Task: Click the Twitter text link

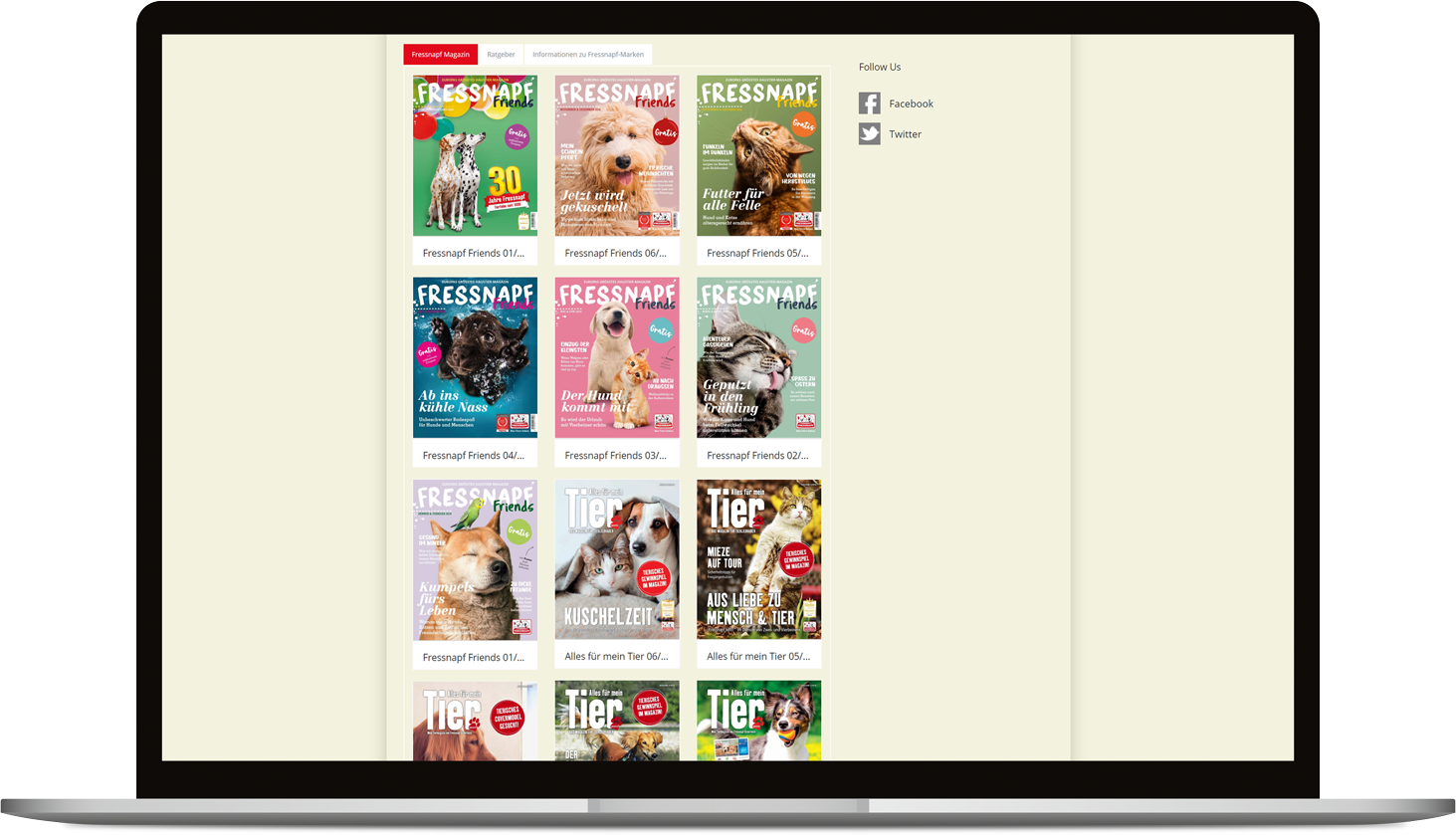Action: pos(905,132)
